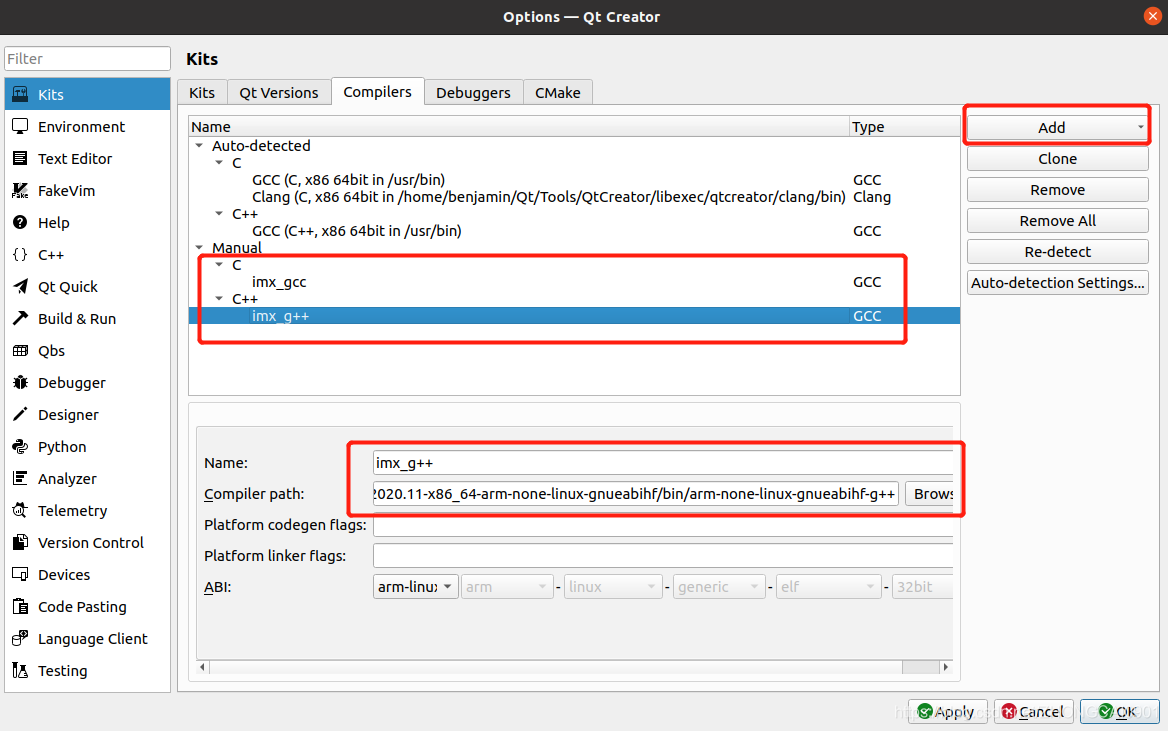Click the Cancel button
The image size is (1168, 731).
click(1033, 712)
